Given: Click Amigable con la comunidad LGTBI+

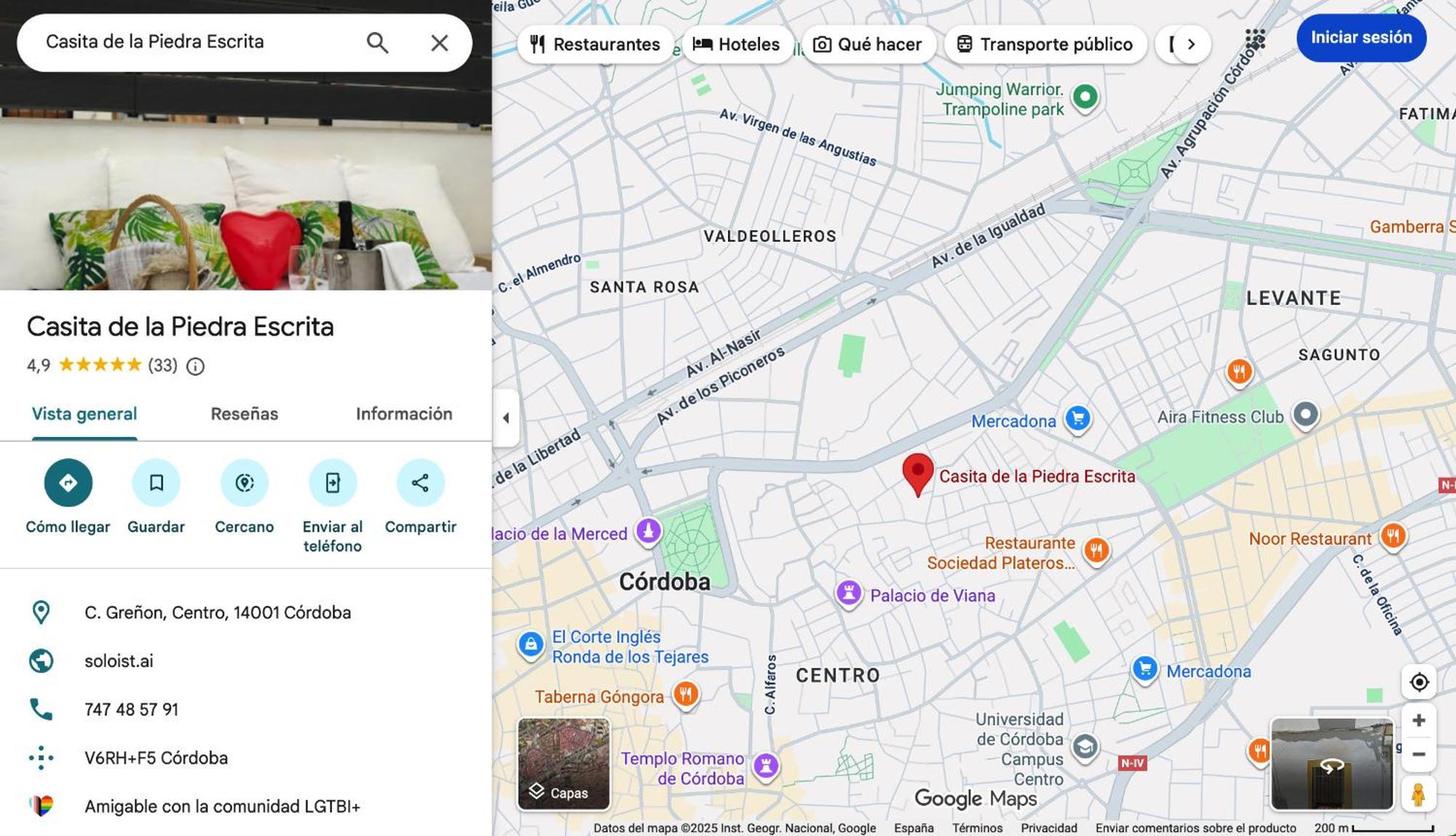Looking at the screenshot, I should click(x=223, y=806).
